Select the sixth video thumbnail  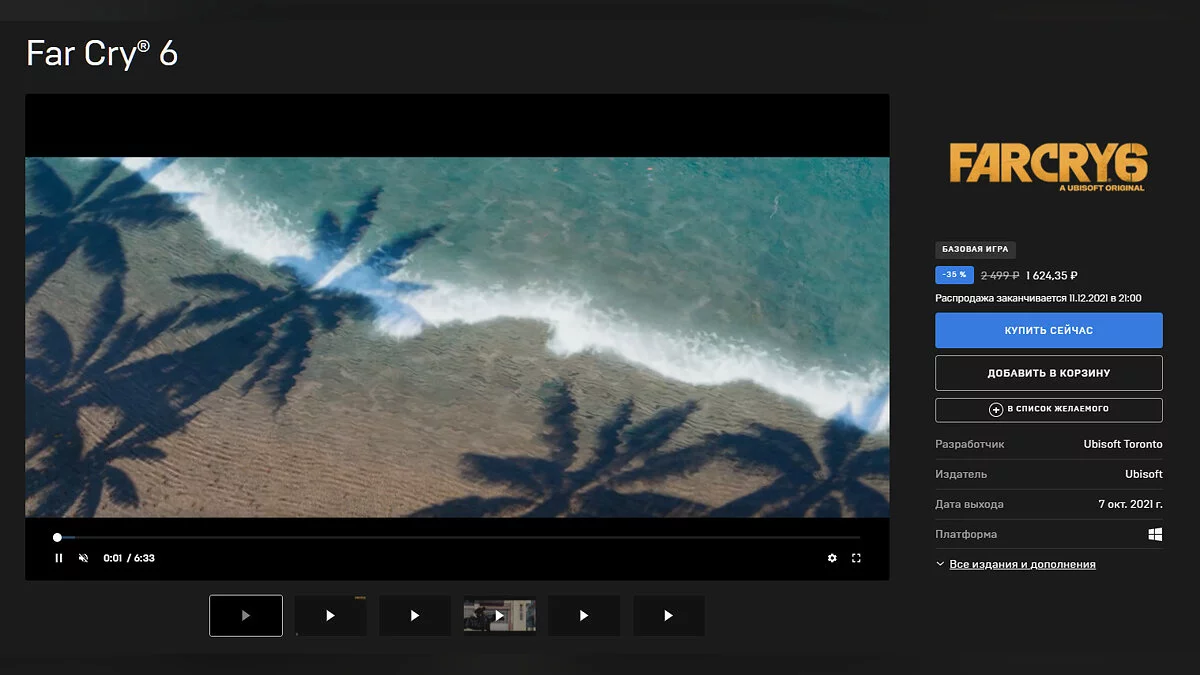coord(668,616)
